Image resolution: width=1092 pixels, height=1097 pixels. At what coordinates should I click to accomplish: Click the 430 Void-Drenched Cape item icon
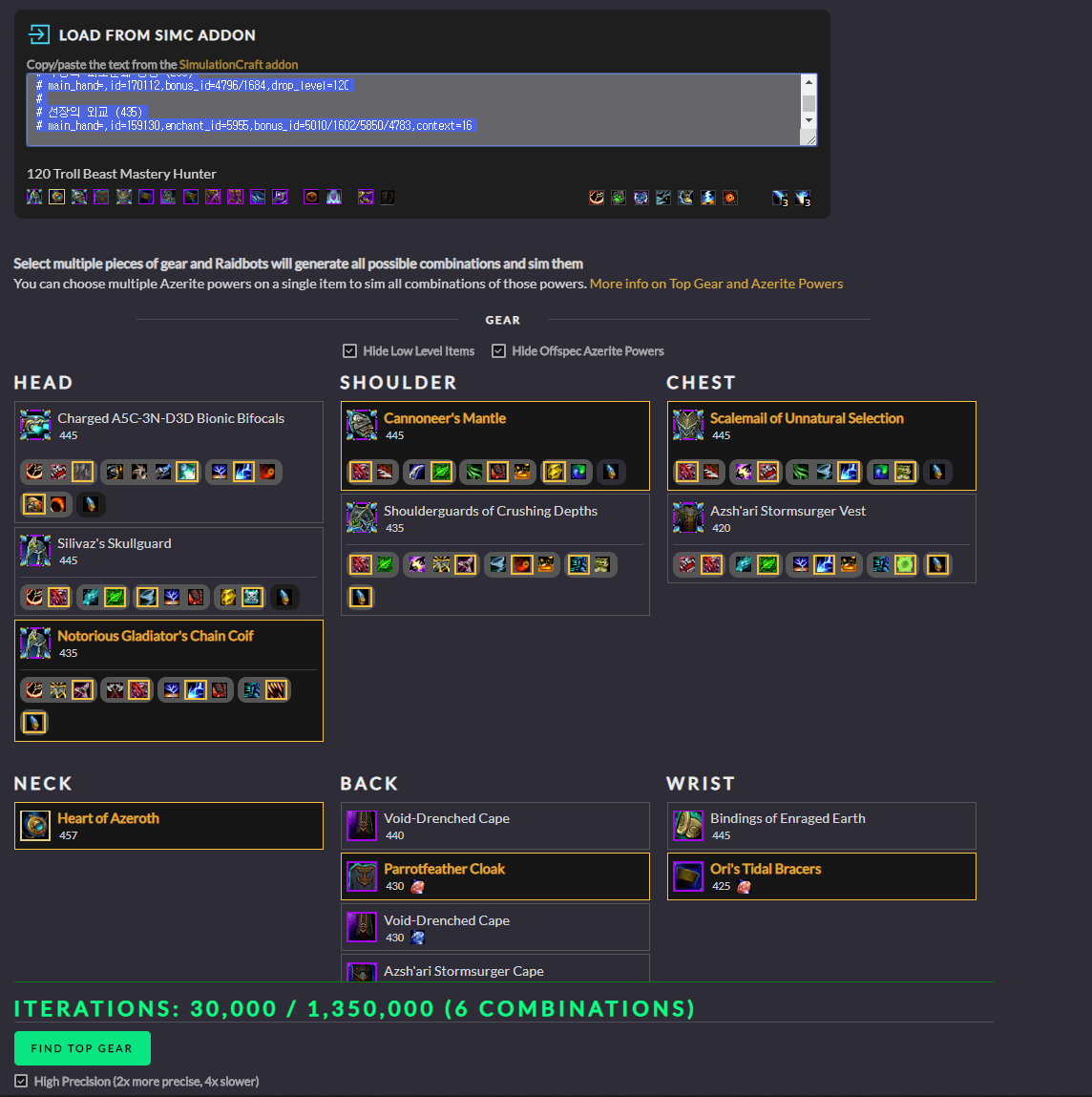(362, 927)
